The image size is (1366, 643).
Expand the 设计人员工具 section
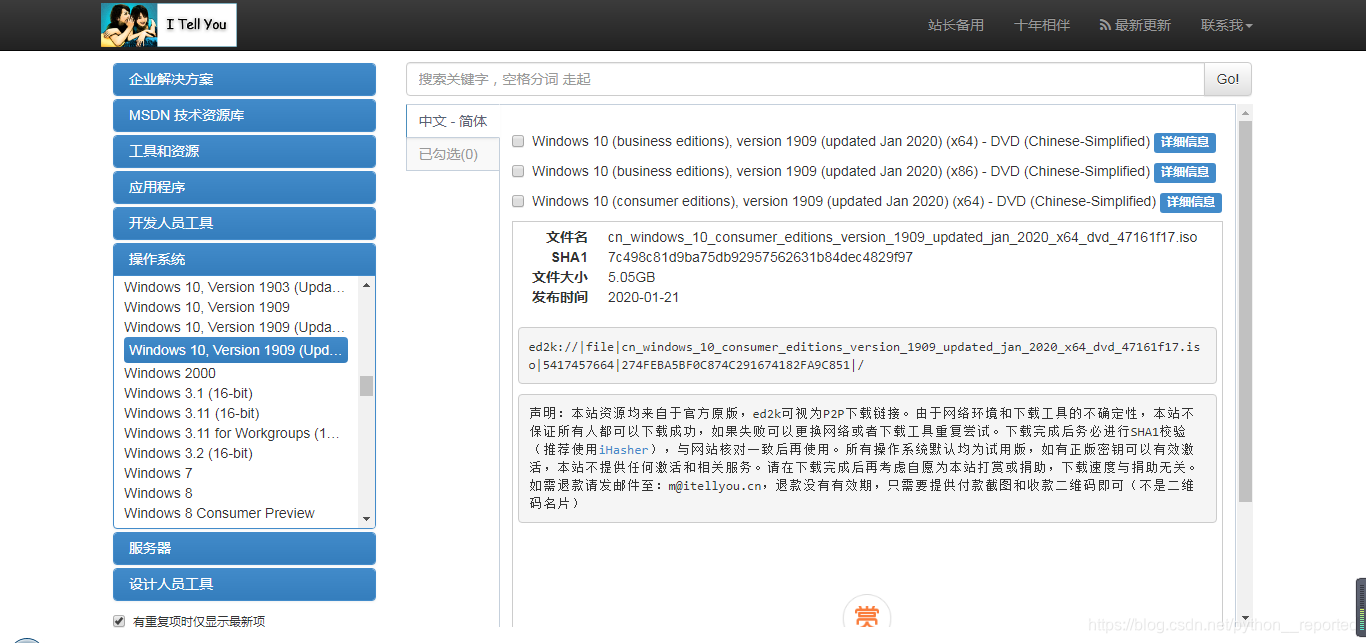244,584
